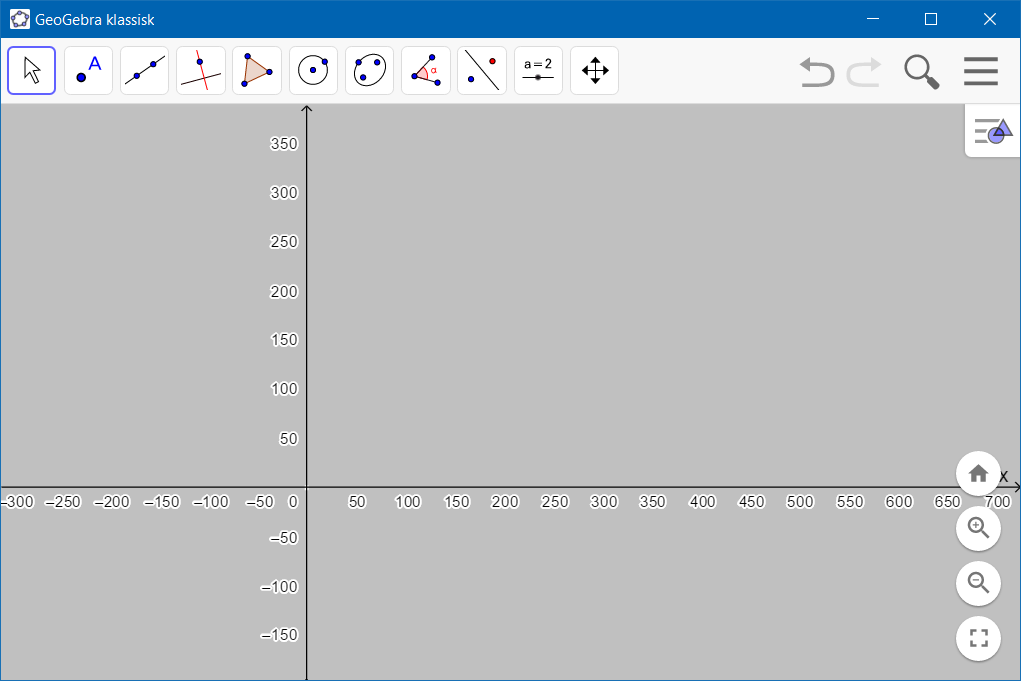This screenshot has width=1021, height=681.
Task: Click the Undo arrow
Action: coord(816,71)
